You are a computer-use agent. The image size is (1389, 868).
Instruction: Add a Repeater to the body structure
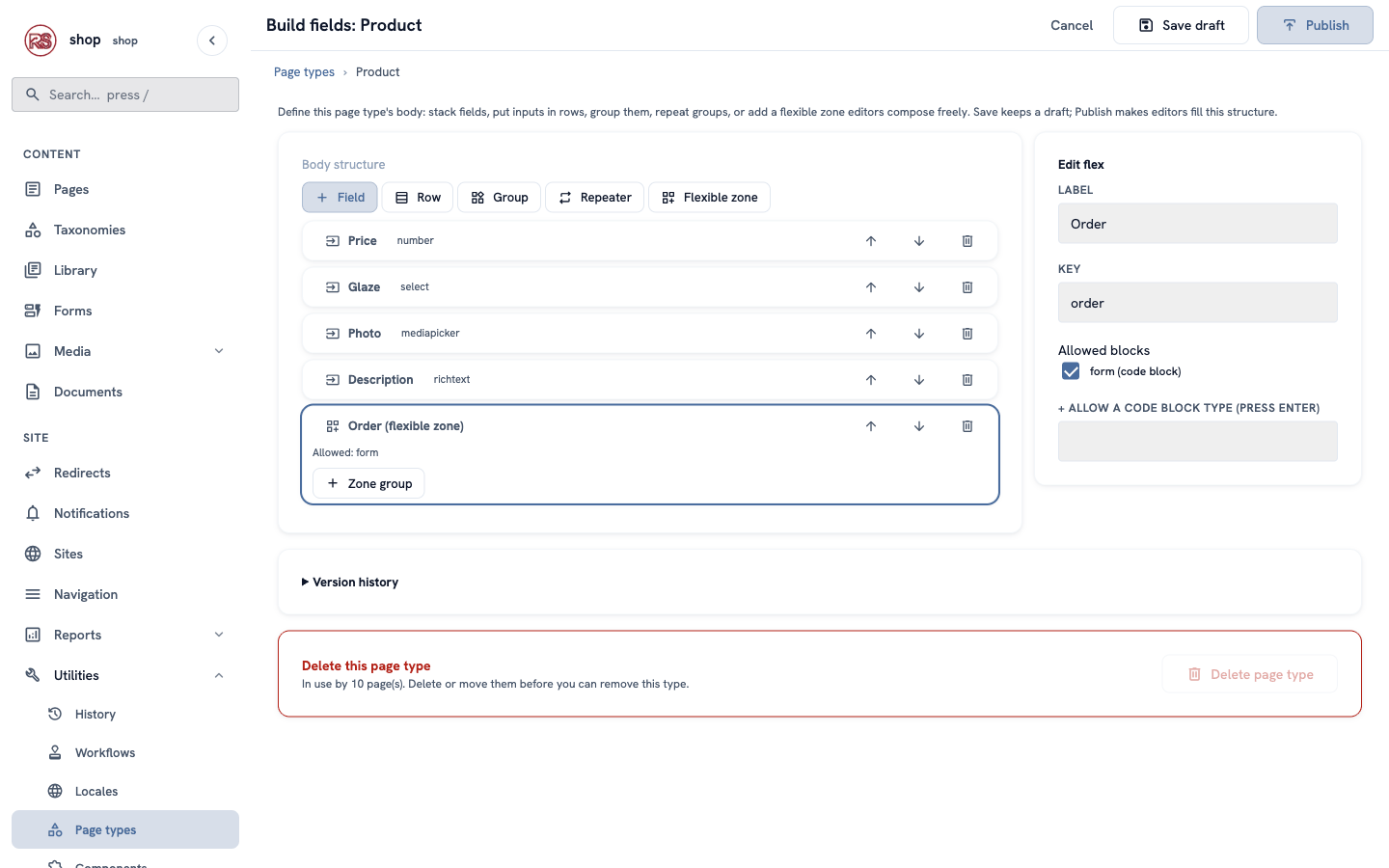click(595, 198)
